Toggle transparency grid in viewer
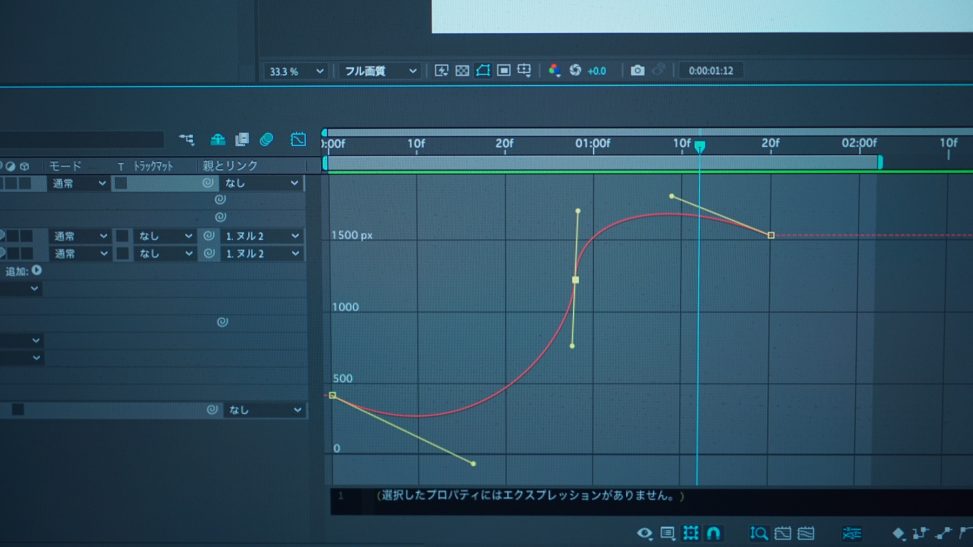The image size is (973, 547). (462, 71)
